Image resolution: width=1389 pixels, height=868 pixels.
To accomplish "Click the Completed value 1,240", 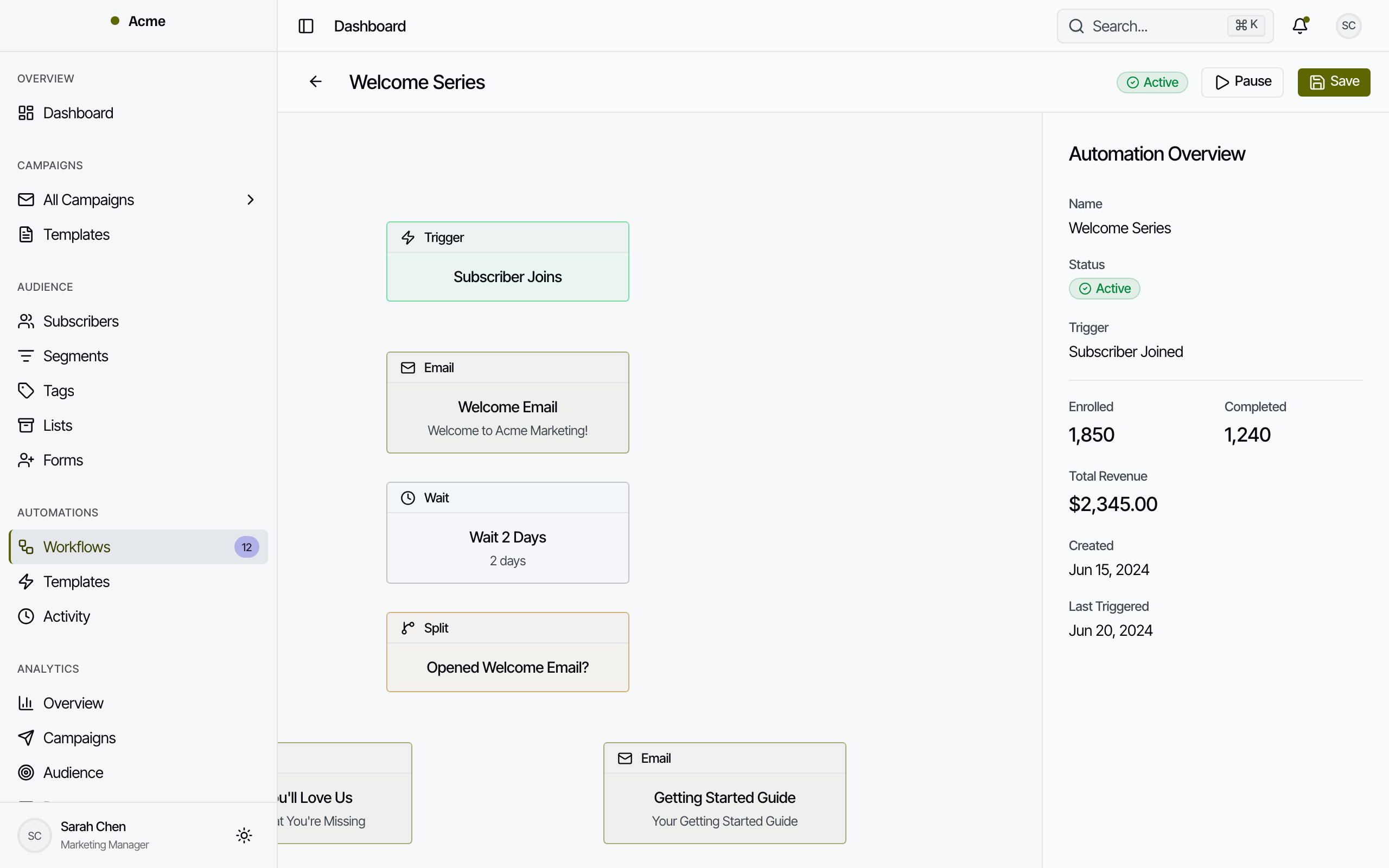I will pos(1247,435).
